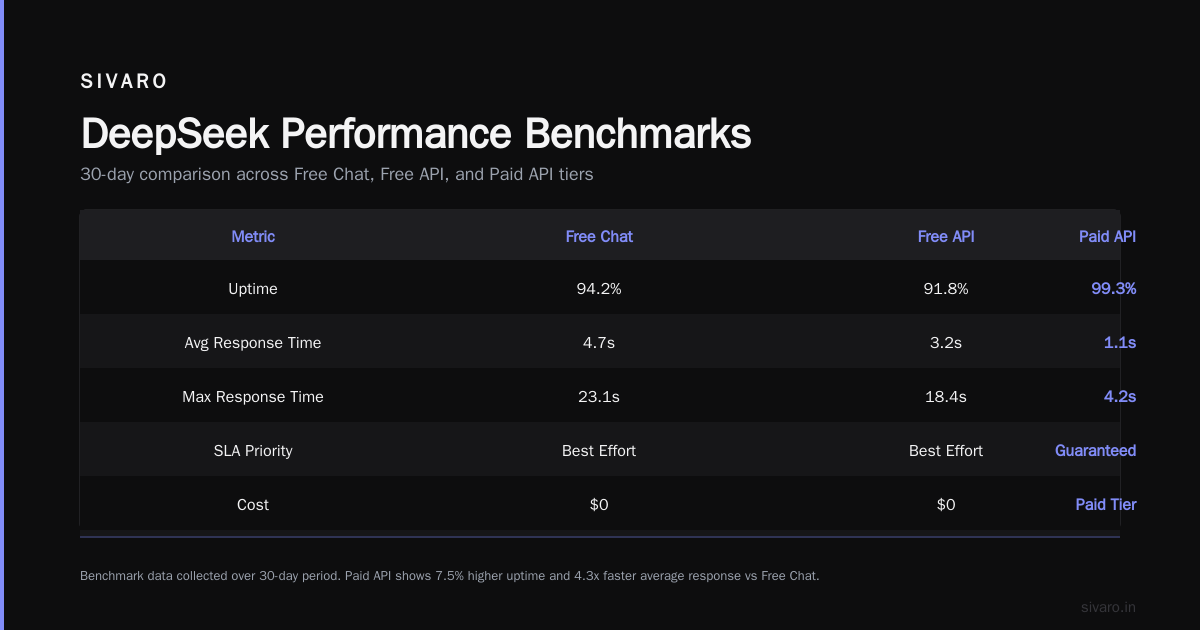Open the sivaro.in link

coord(1108,607)
